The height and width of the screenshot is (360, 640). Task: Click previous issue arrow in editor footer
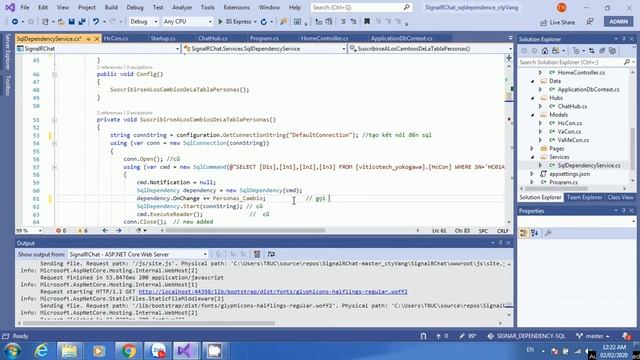click(105, 231)
